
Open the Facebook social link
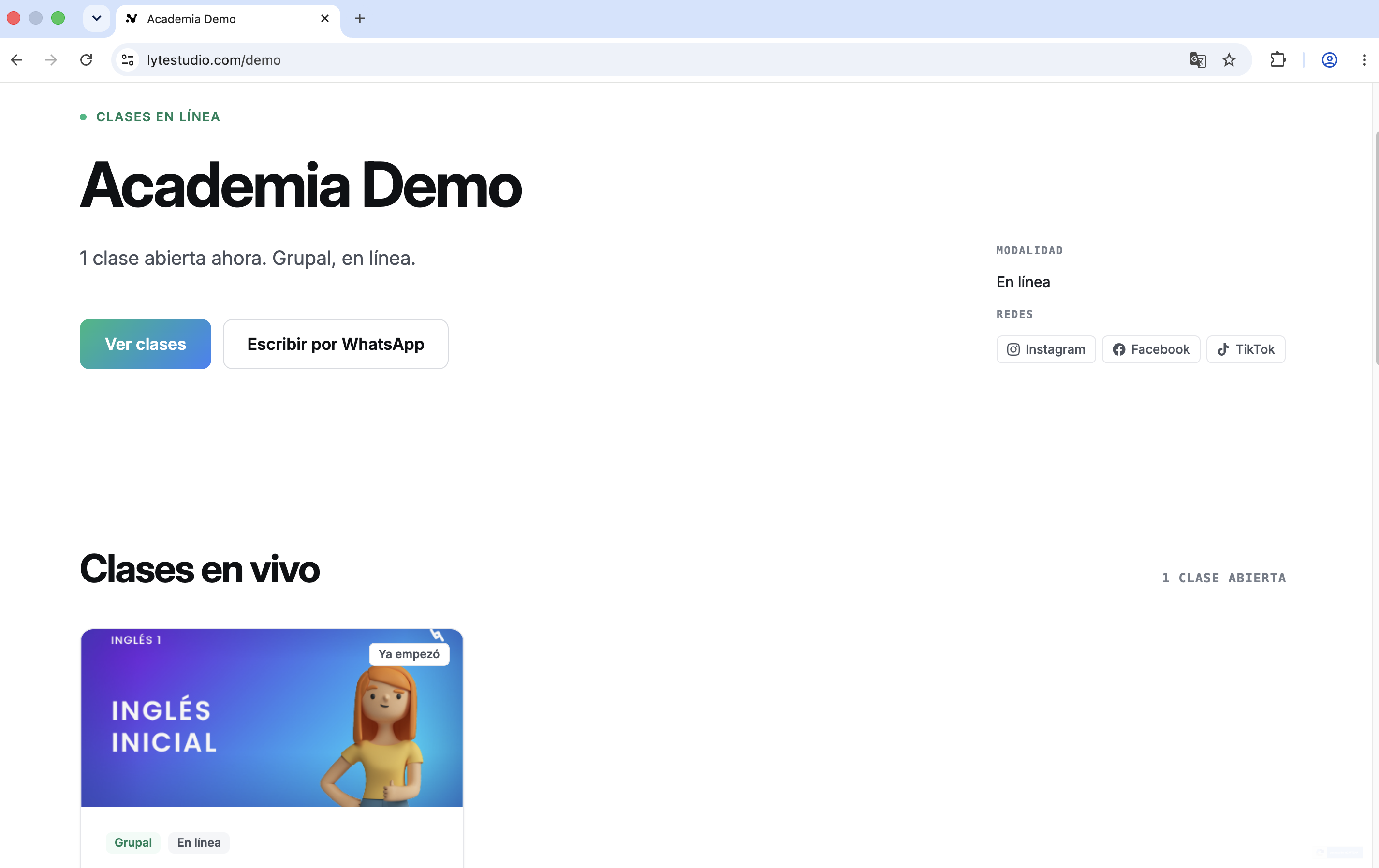pos(1150,349)
